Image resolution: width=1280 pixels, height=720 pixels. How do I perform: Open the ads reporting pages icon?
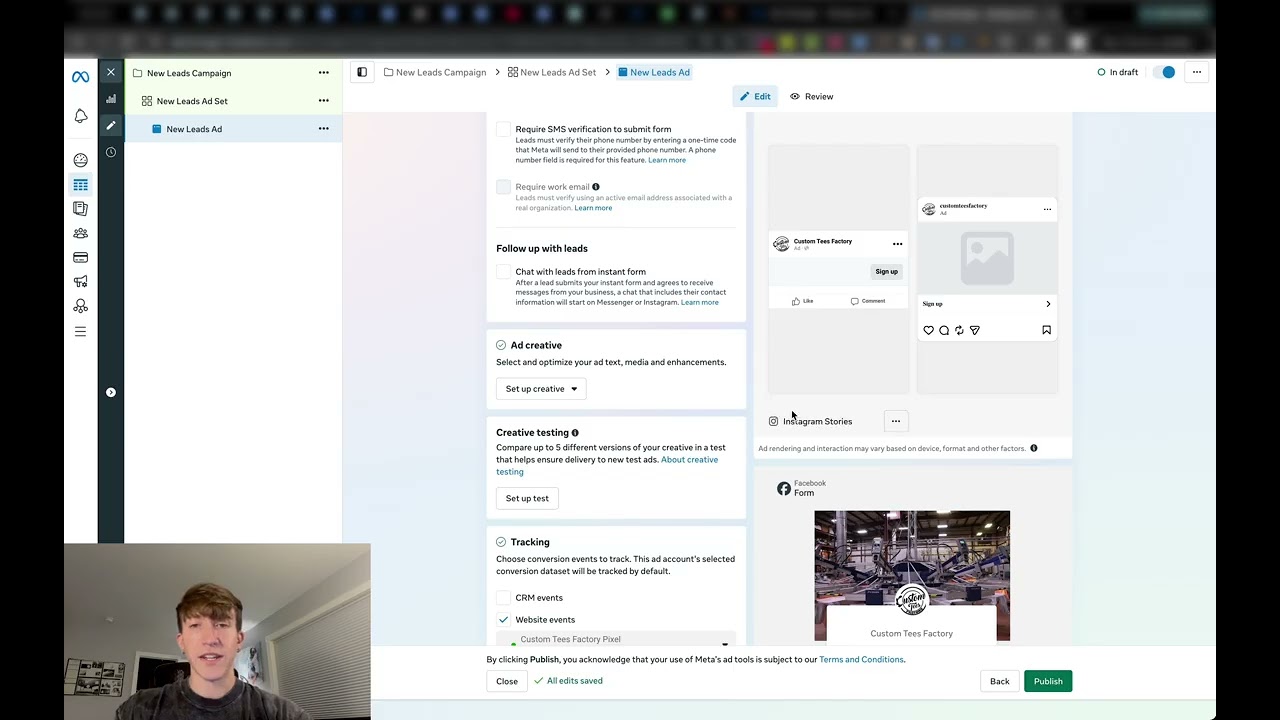[x=80, y=209]
